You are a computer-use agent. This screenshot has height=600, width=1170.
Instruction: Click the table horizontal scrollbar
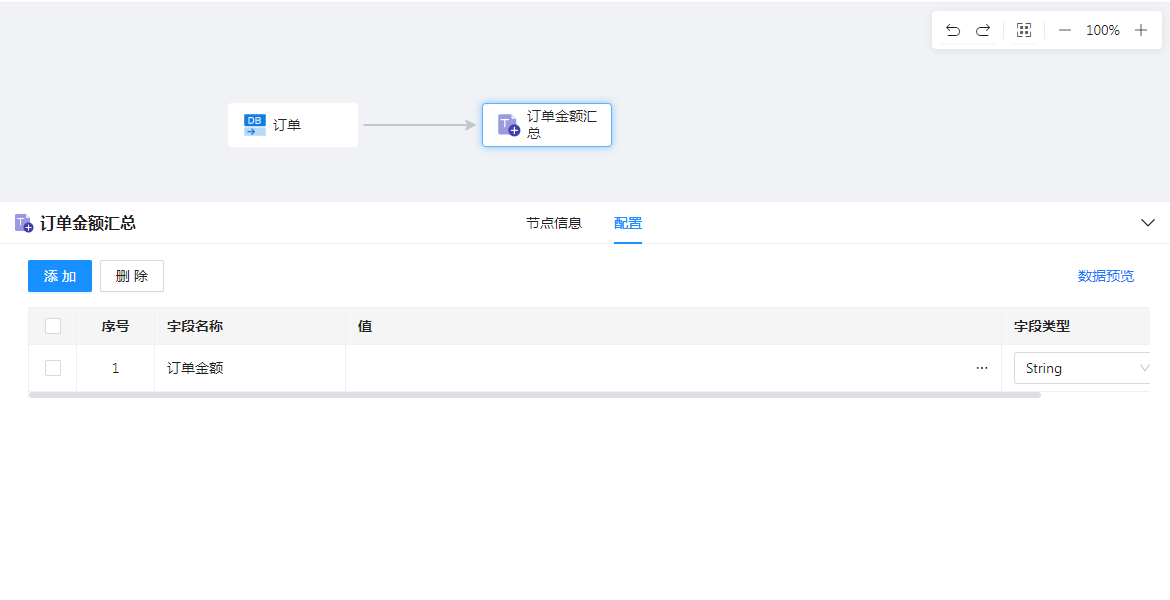click(x=535, y=395)
